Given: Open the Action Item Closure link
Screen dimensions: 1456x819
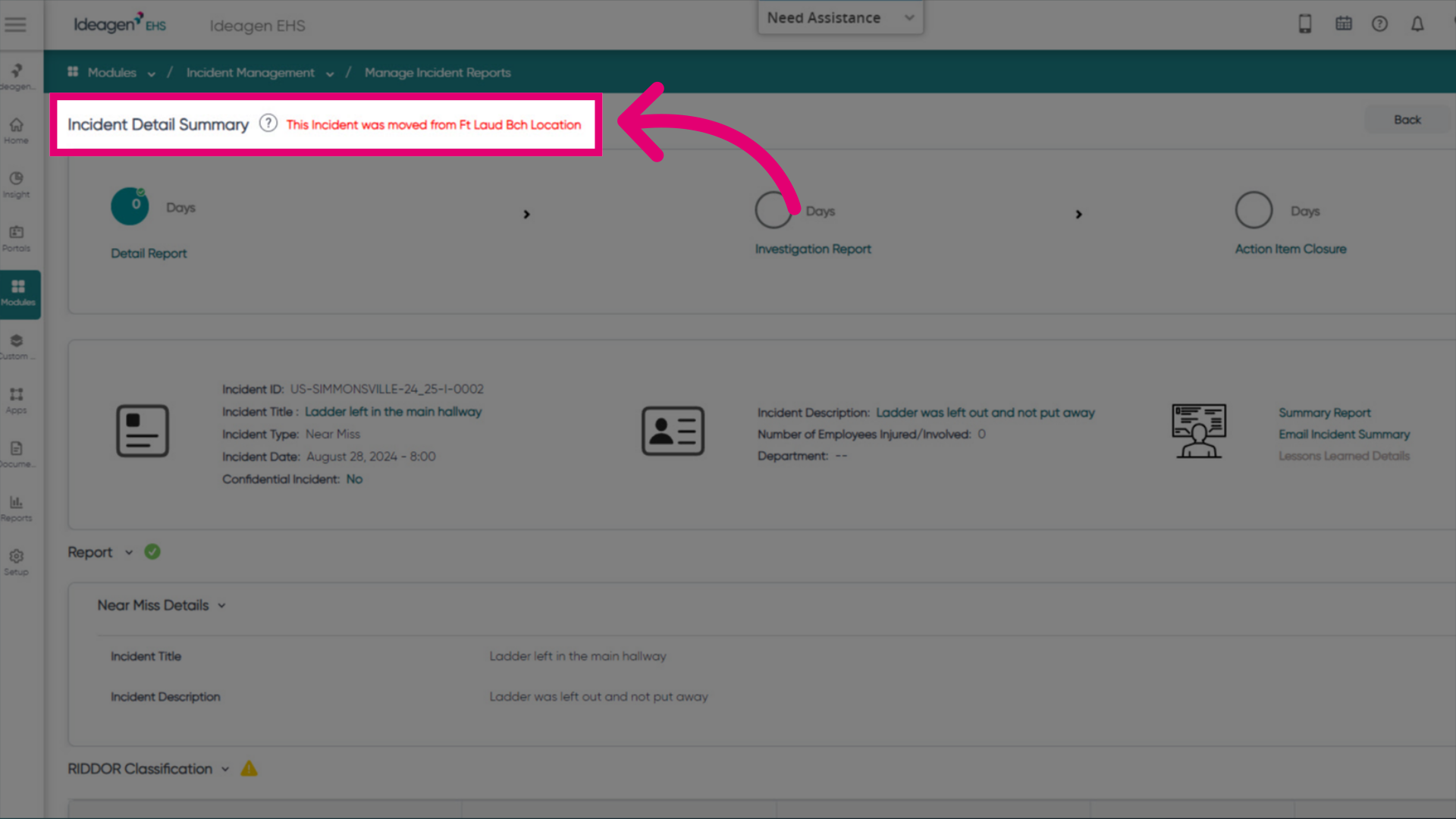Looking at the screenshot, I should [x=1291, y=249].
